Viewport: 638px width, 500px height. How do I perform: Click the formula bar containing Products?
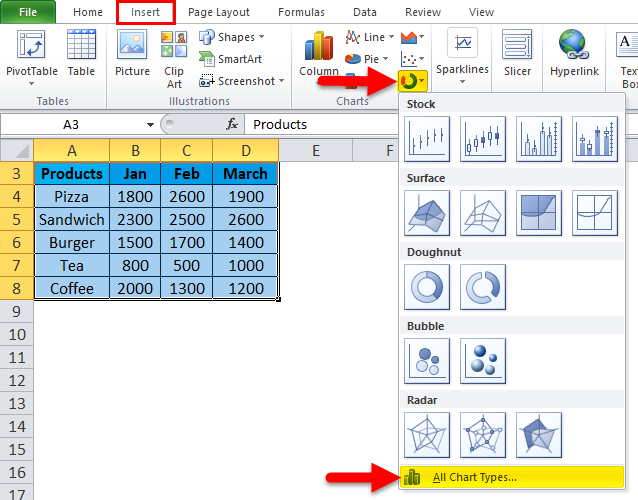pos(321,124)
